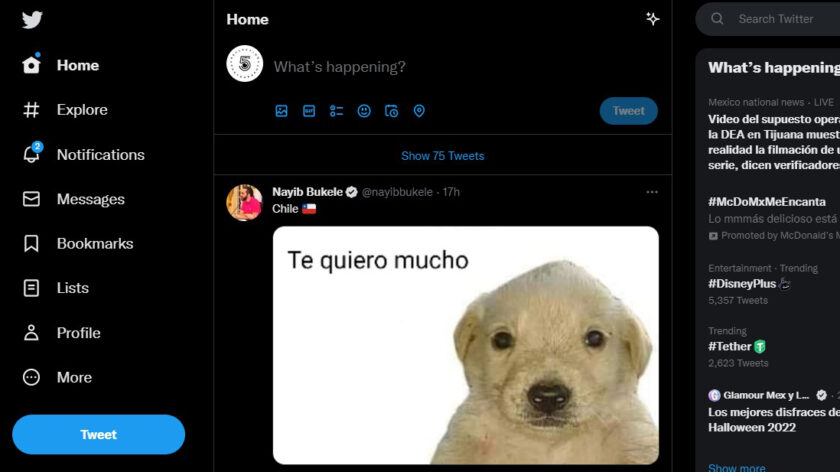The image size is (840, 472).
Task: Click the Twitter bird logo
Action: (x=32, y=20)
